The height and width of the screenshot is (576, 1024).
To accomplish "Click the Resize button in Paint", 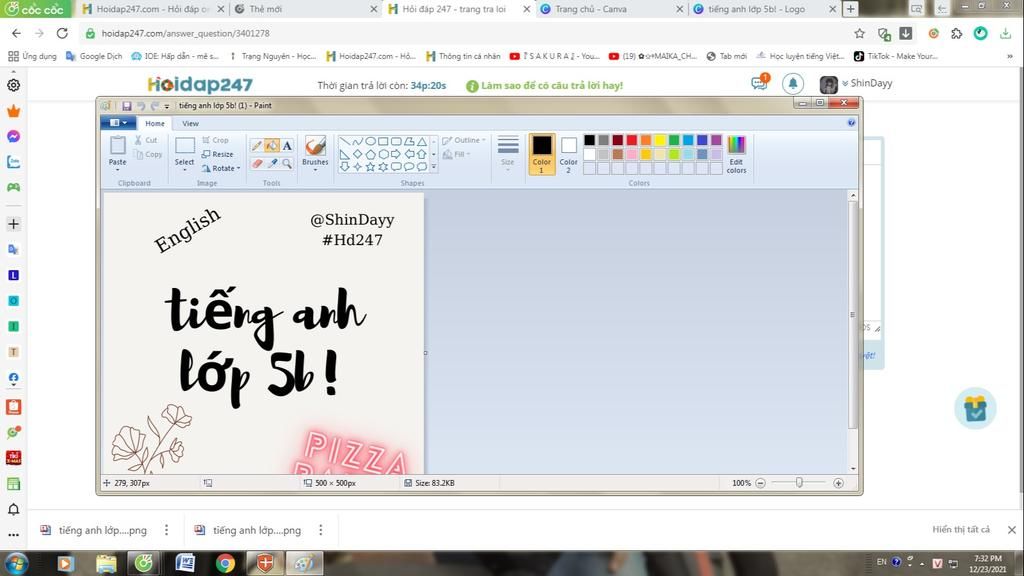I will point(217,154).
